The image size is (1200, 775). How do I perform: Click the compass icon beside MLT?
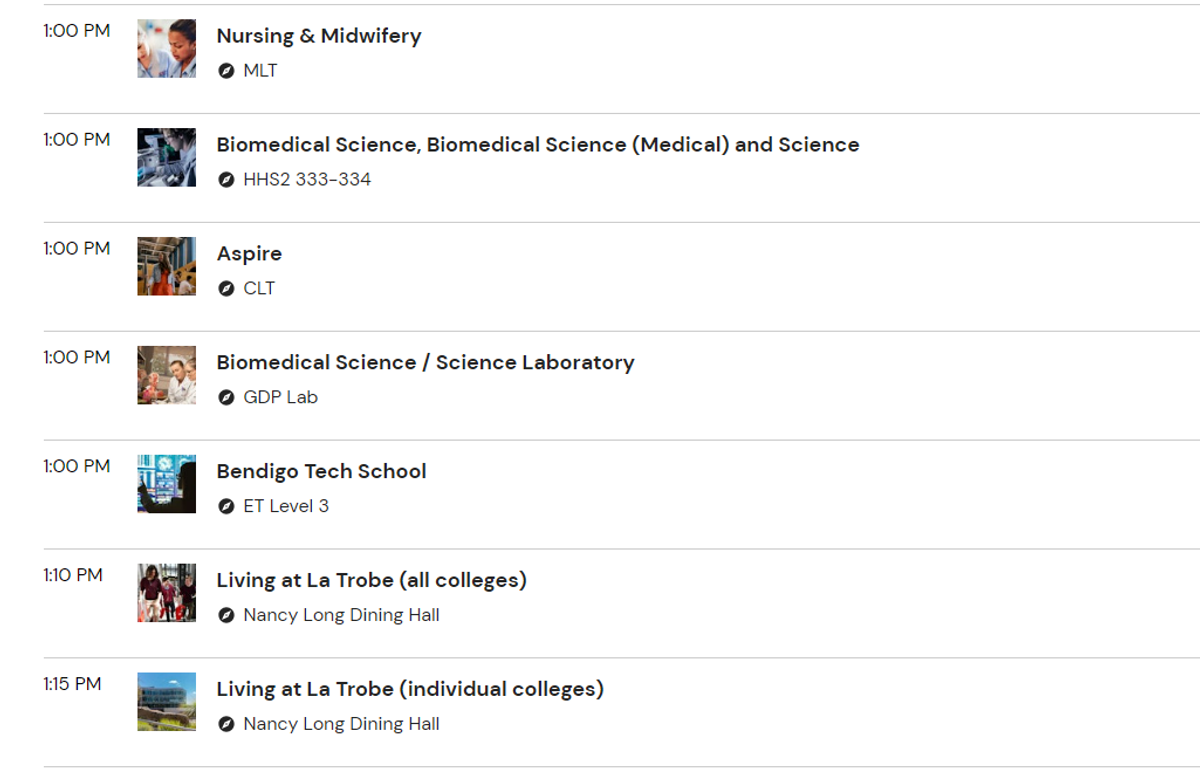pos(226,71)
